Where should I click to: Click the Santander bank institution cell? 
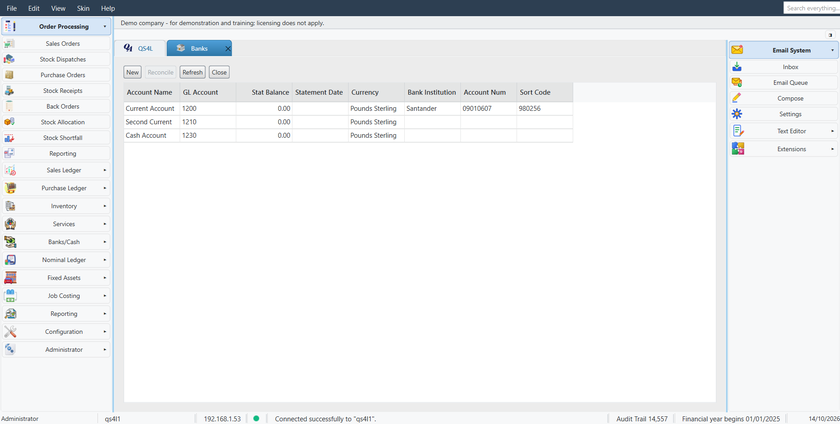click(x=432, y=108)
